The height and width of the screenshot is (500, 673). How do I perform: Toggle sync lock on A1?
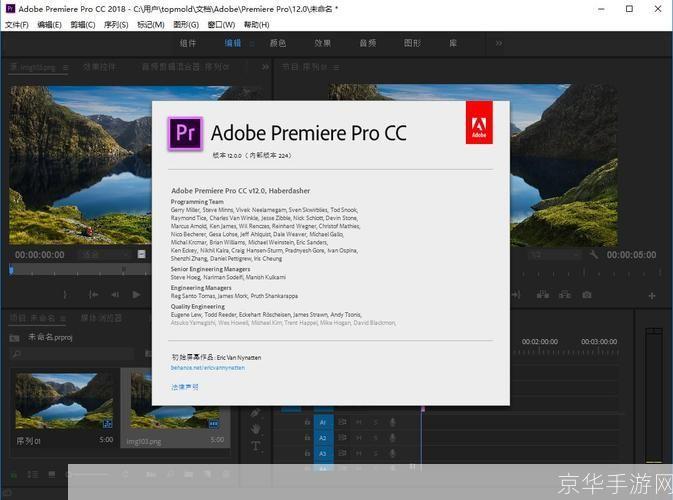click(342, 422)
